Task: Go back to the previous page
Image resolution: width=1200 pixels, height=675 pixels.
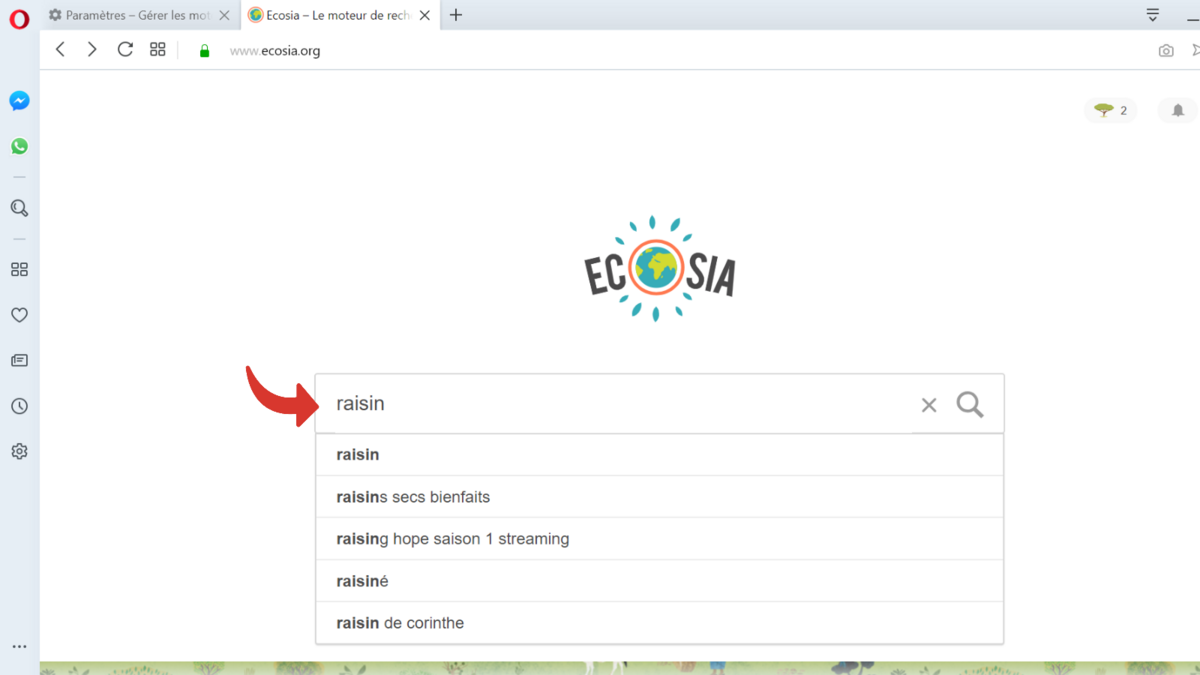Action: [x=61, y=49]
